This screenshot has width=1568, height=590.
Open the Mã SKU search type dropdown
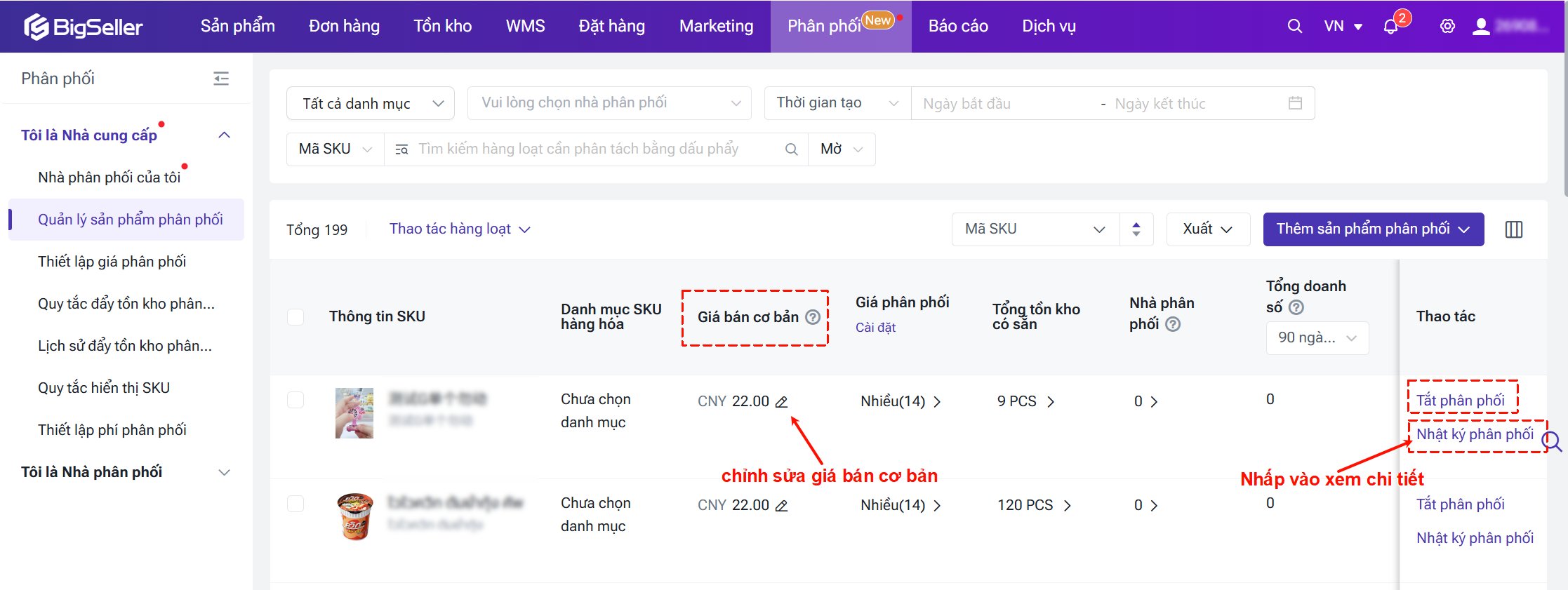point(335,149)
